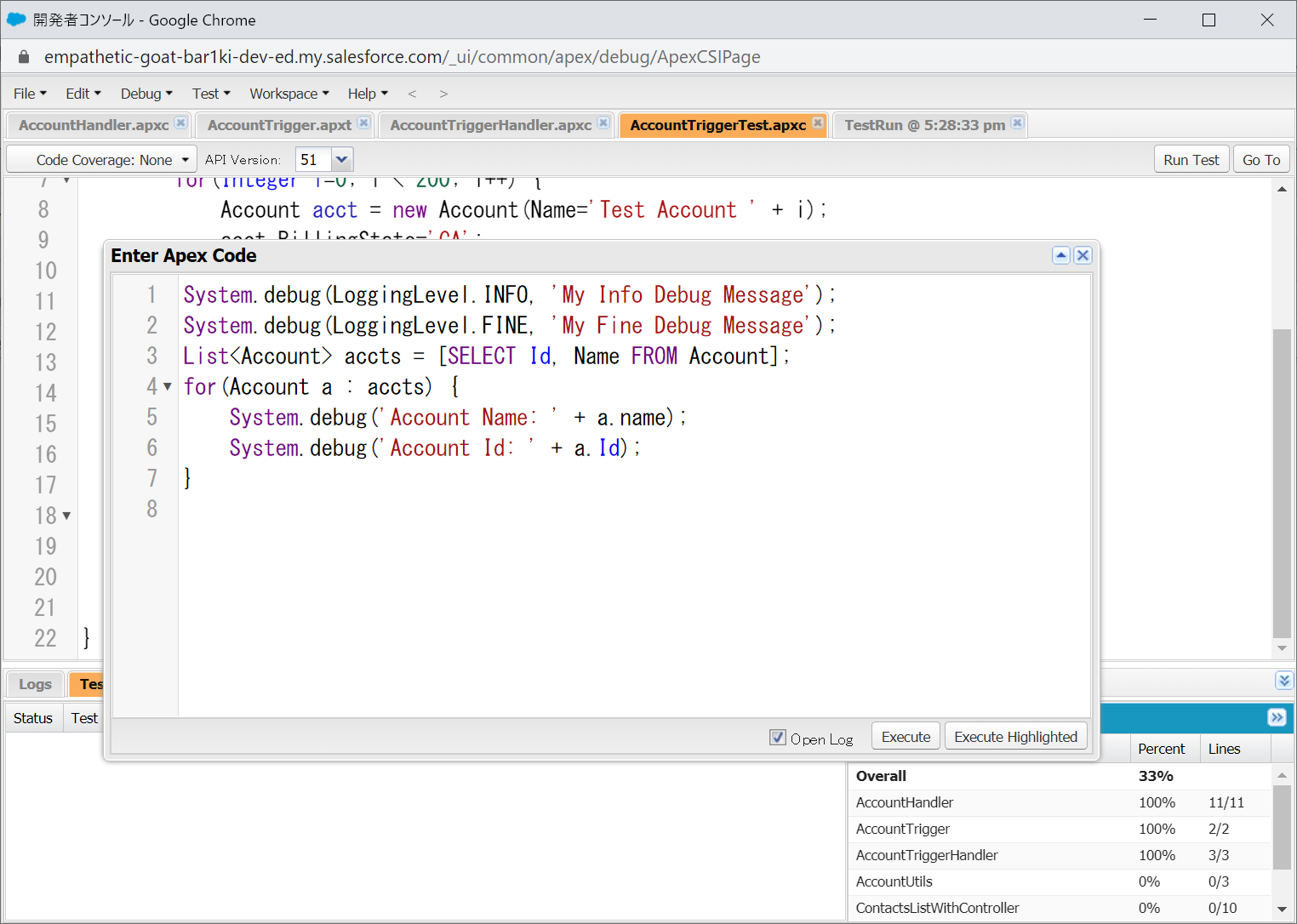Switch to AccountHandler.apxc tab
The image size is (1297, 924).
click(x=94, y=125)
